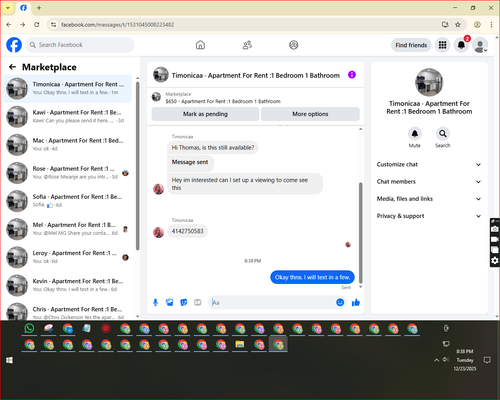500x400 pixels.
Task: Open the emoji picker in message box
Action: 340,302
